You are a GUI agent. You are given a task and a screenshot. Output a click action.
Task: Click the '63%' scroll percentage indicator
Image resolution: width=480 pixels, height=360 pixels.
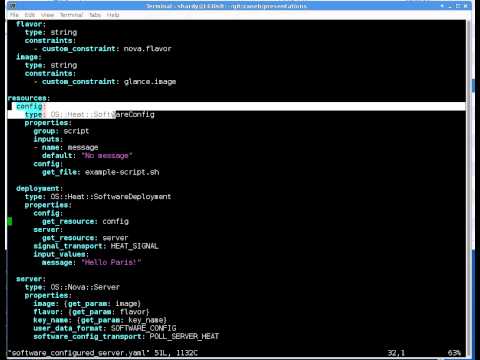pos(454,353)
